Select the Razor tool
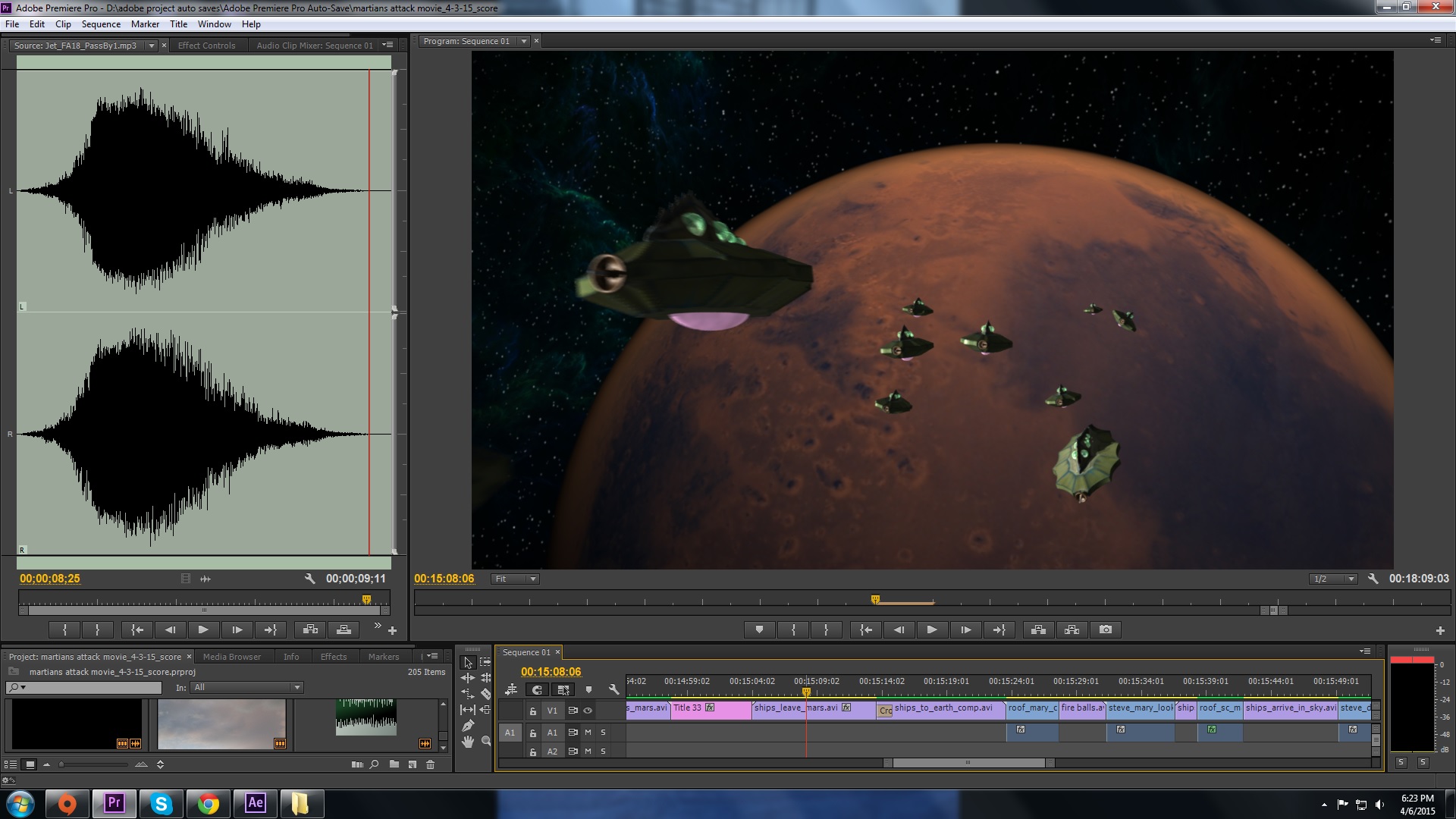1456x819 pixels. (485, 694)
